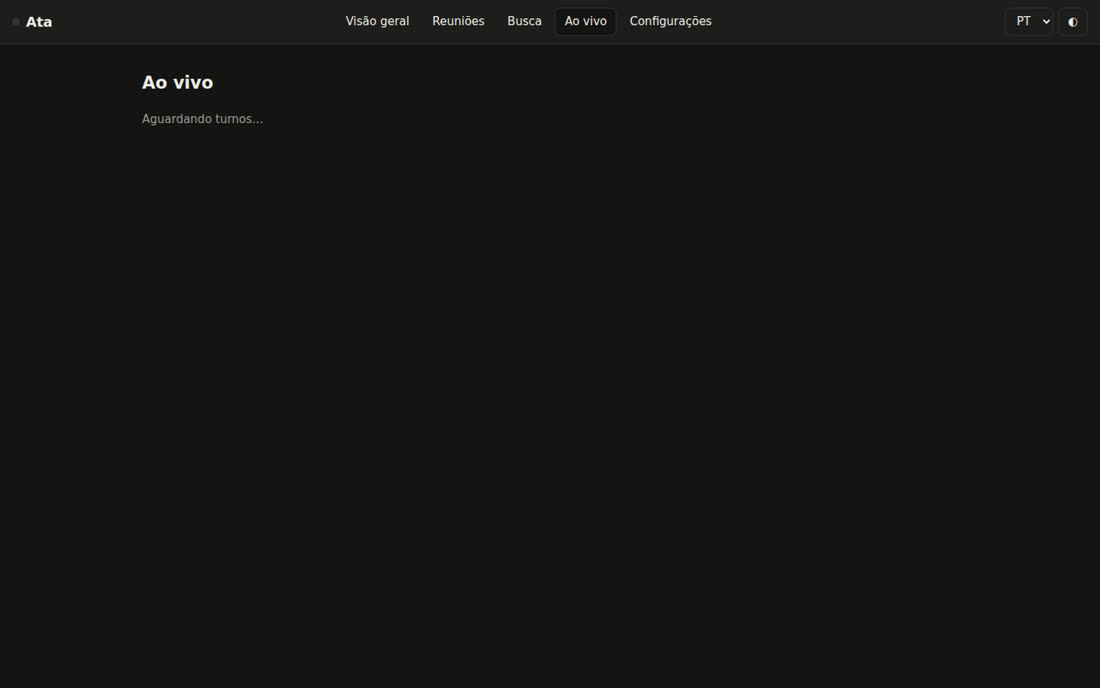Select the PT language label
1100x688 pixels.
click(x=1024, y=22)
